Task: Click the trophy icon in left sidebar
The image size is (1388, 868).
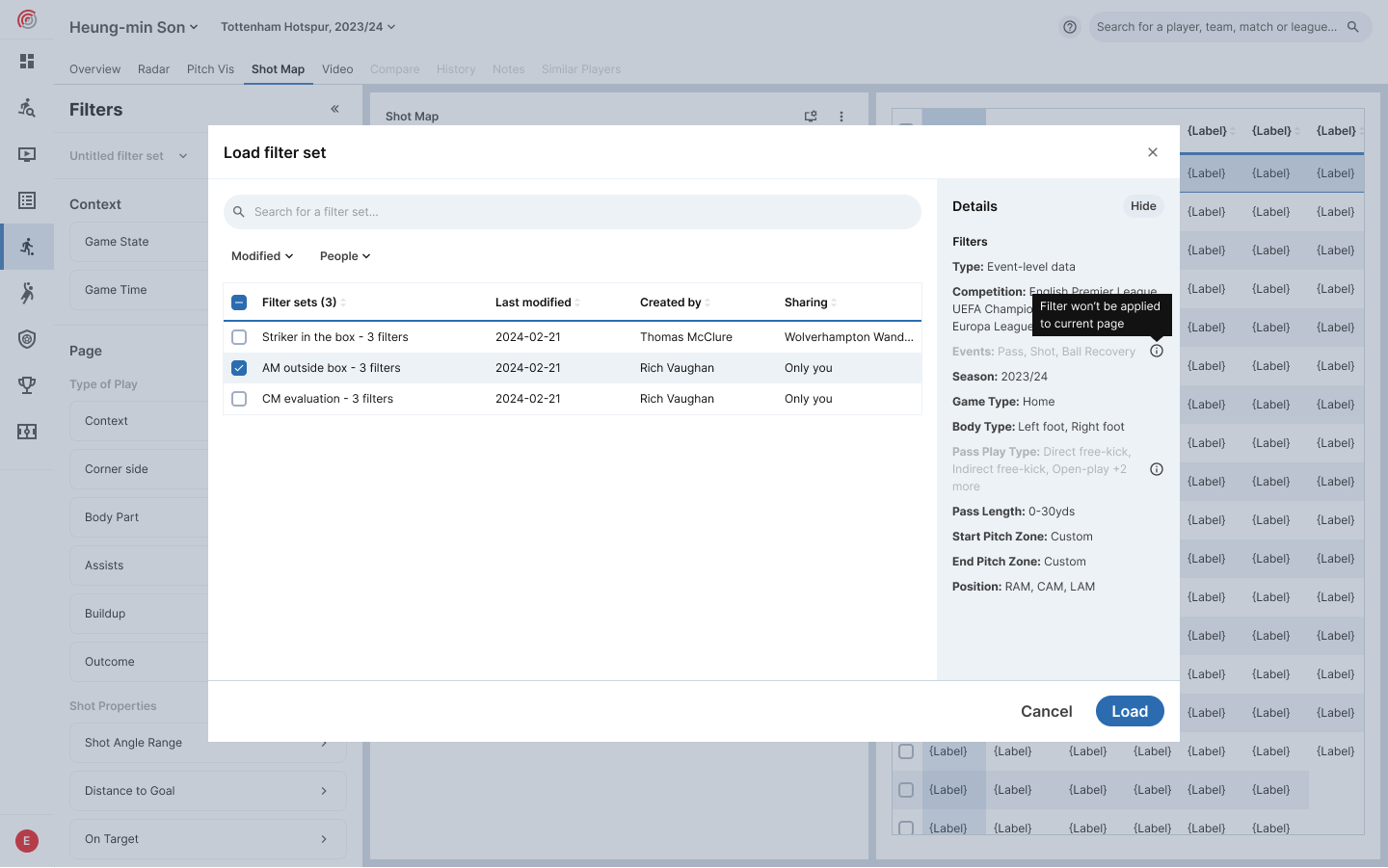Action: [27, 385]
